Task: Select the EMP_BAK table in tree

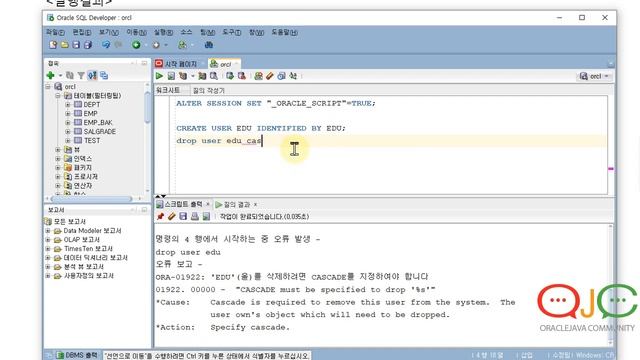Action: point(98,122)
